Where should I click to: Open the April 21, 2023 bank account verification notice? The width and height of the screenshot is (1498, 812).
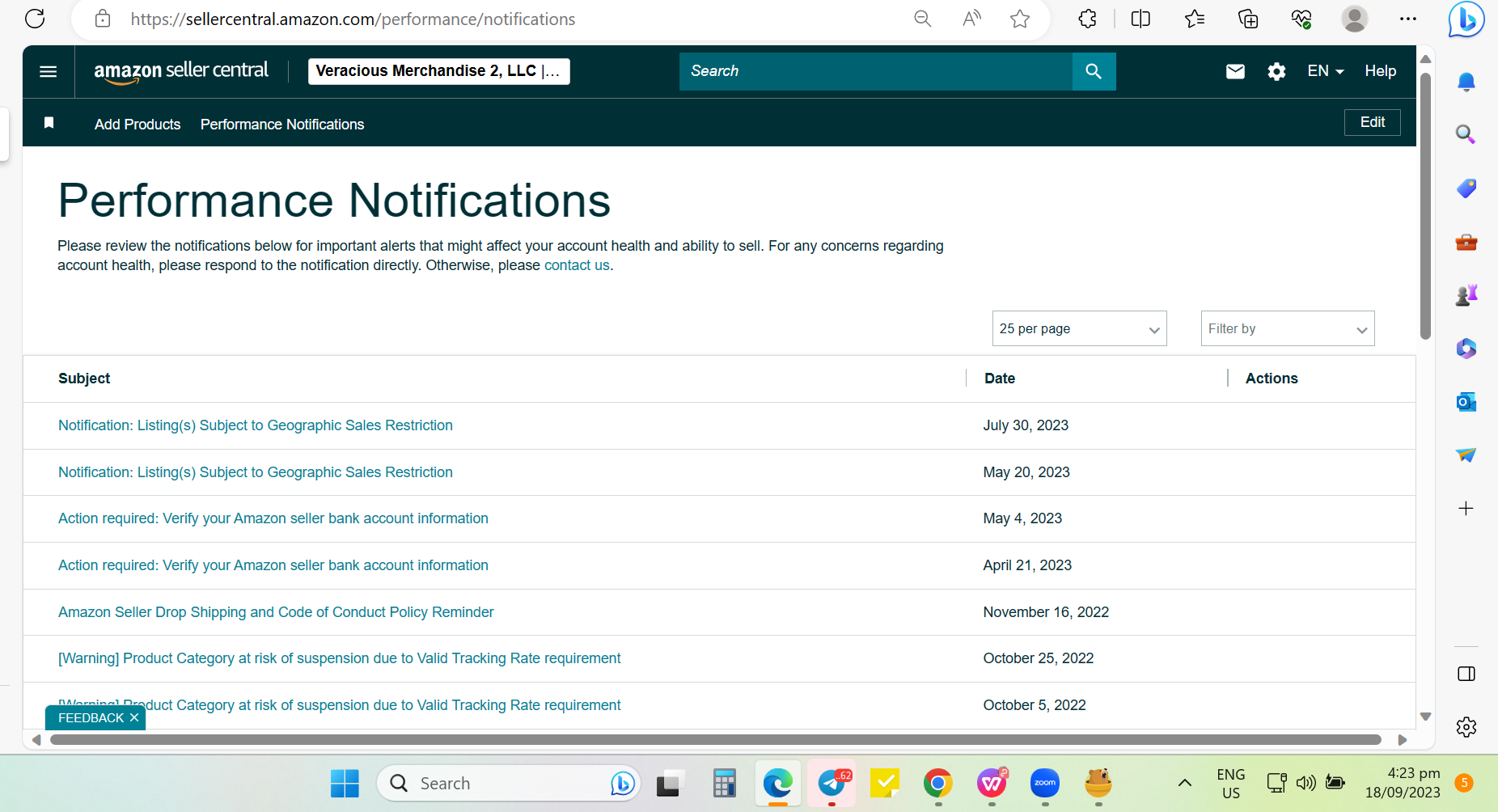[273, 565]
